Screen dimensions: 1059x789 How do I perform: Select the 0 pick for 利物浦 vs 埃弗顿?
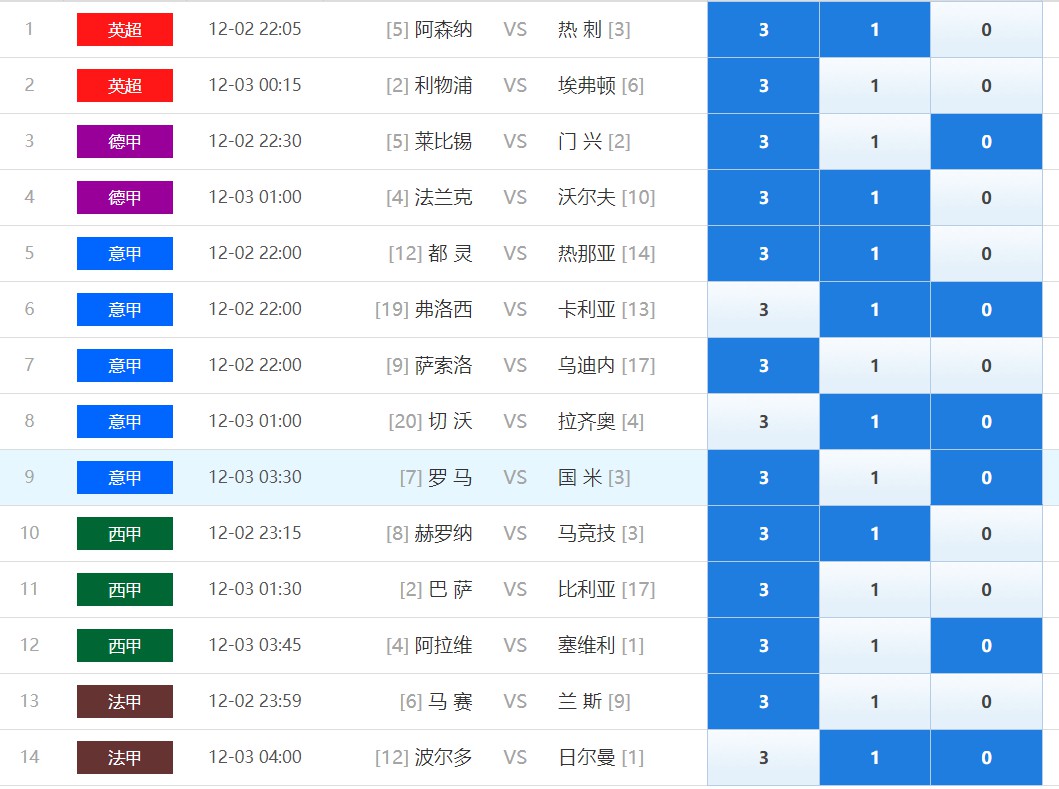click(x=986, y=85)
